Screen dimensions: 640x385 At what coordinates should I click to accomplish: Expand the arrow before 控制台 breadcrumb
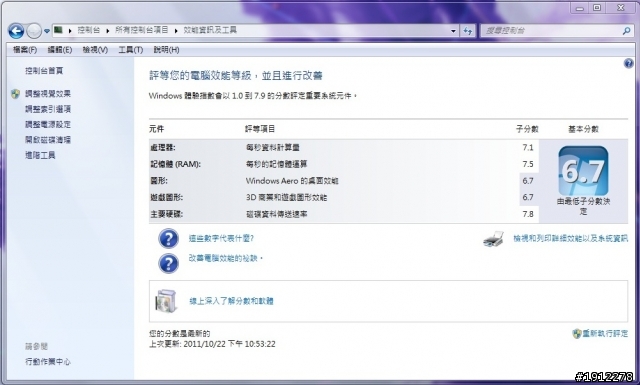click(x=70, y=31)
